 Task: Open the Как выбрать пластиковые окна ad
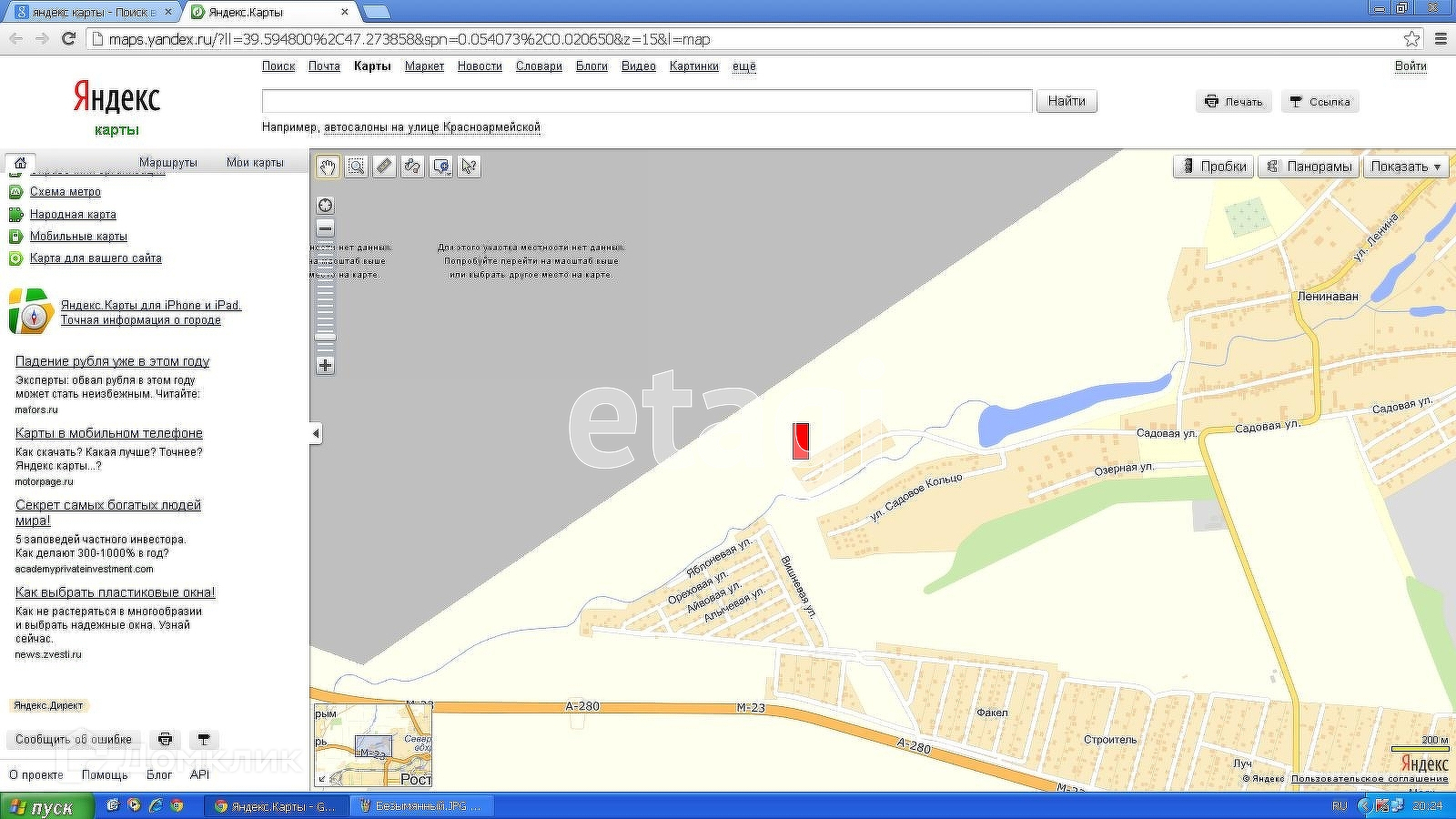(116, 592)
